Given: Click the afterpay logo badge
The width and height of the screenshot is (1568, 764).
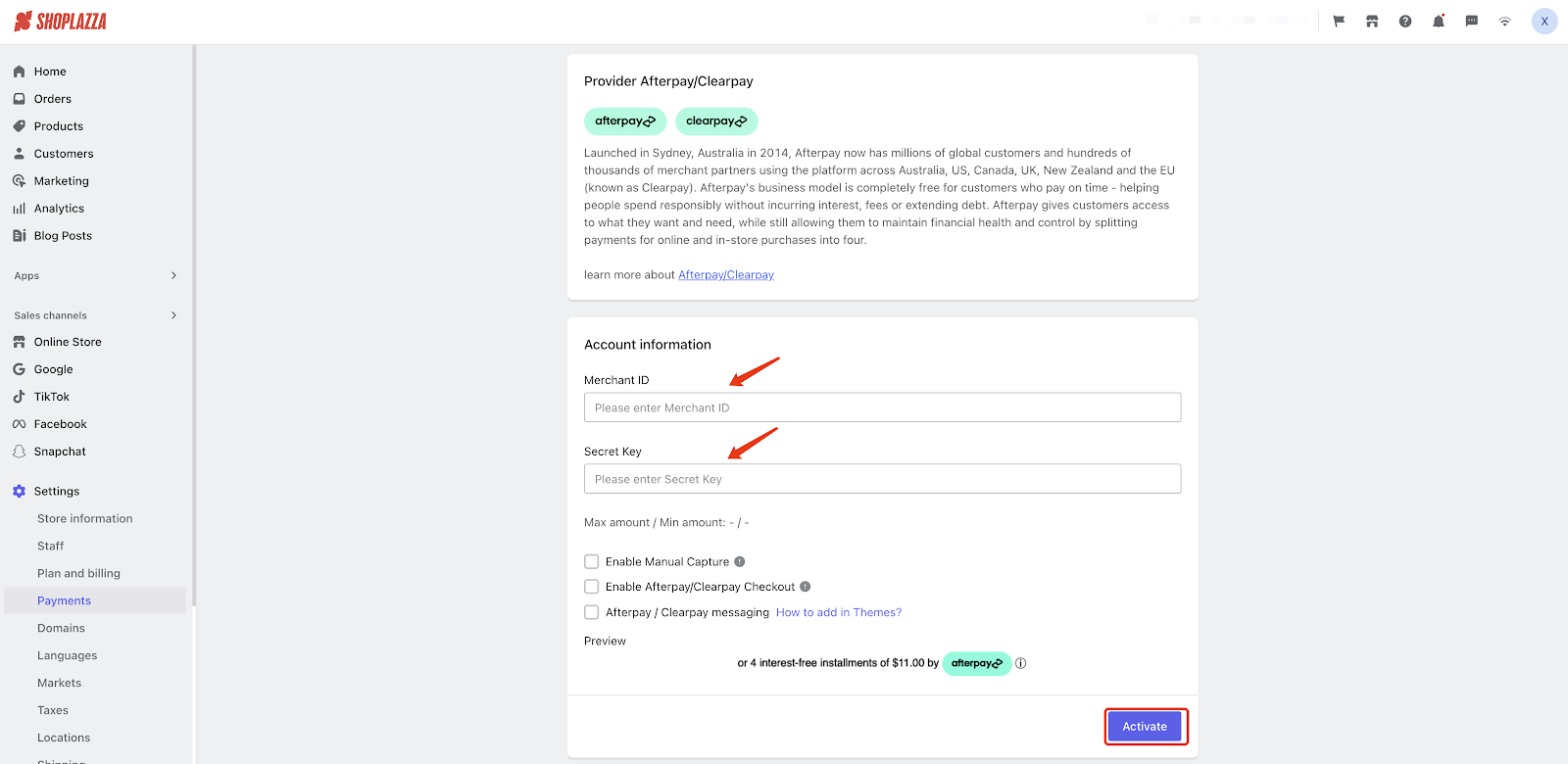Looking at the screenshot, I should (625, 121).
